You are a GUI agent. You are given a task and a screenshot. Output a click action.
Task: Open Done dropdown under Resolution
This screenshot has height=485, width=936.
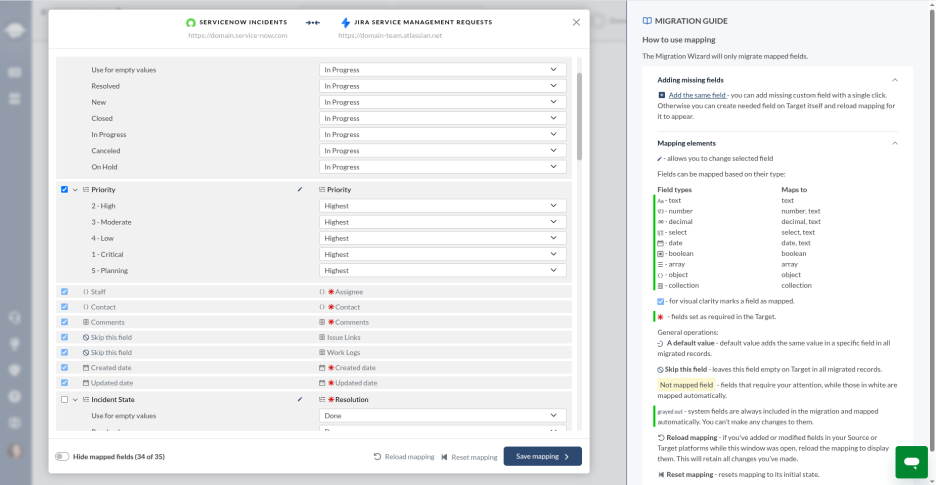click(x=442, y=415)
